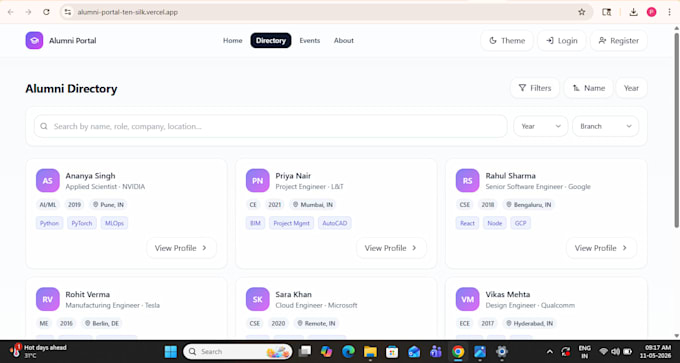This screenshot has height=363, width=680.
Task: Click the browser back arrow
Action: click(x=10, y=12)
